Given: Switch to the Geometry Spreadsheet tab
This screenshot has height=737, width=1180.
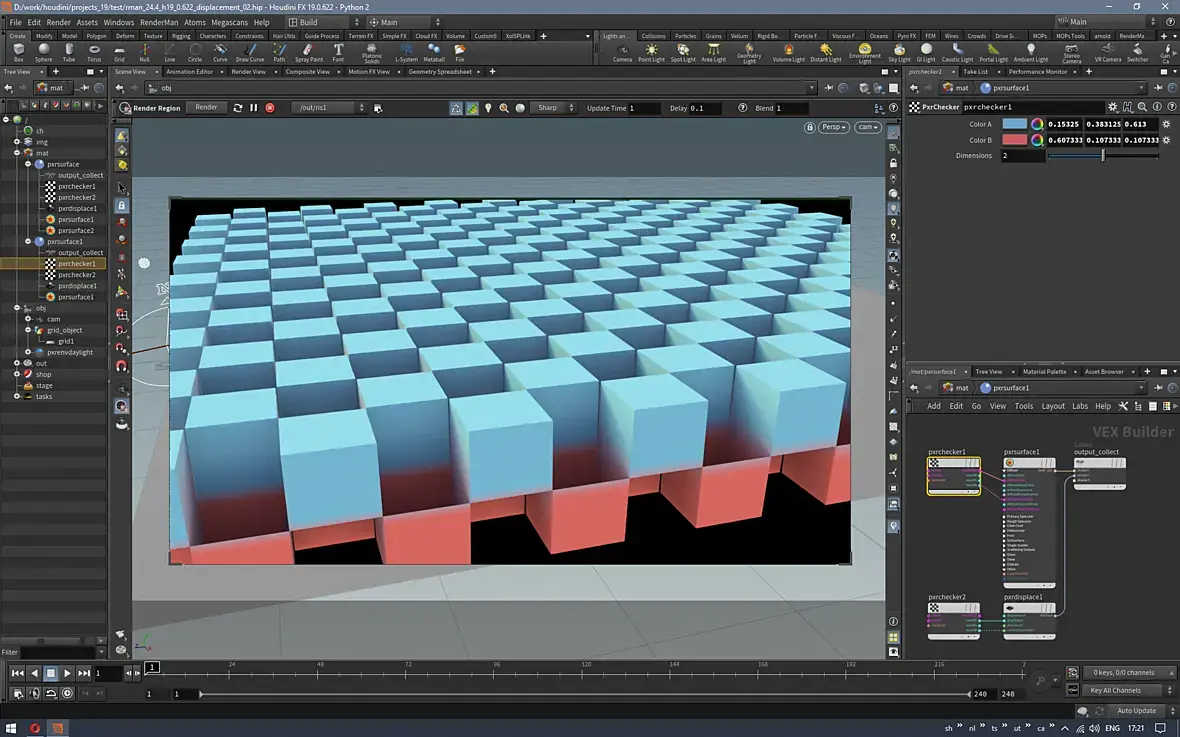Looking at the screenshot, I should point(440,72).
